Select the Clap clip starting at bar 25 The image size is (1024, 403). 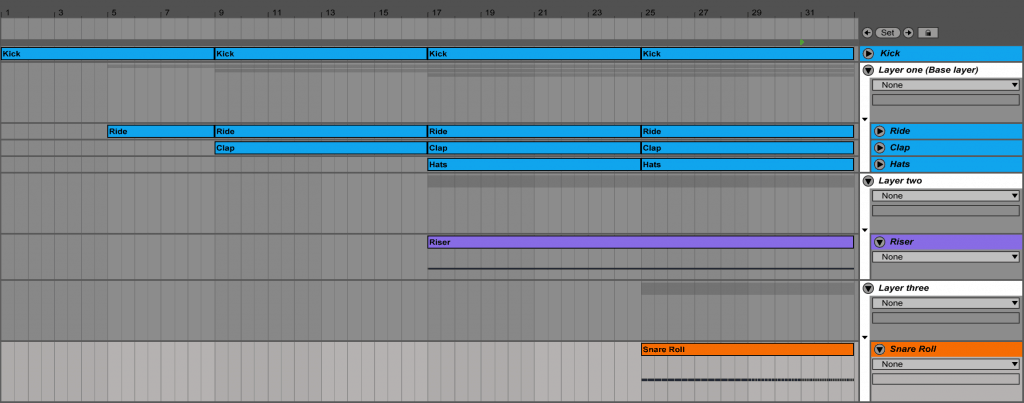(x=748, y=148)
